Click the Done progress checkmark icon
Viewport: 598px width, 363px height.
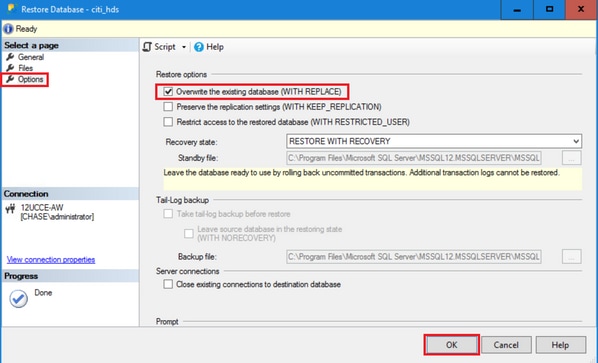[x=18, y=299]
